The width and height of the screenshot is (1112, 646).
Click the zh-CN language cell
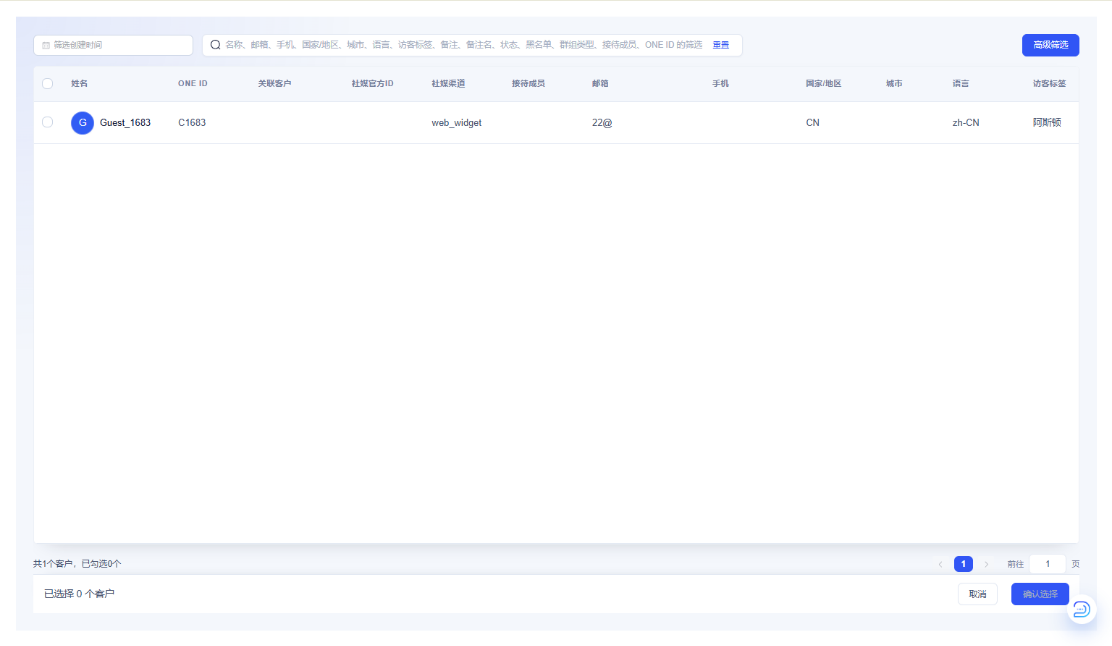[966, 123]
